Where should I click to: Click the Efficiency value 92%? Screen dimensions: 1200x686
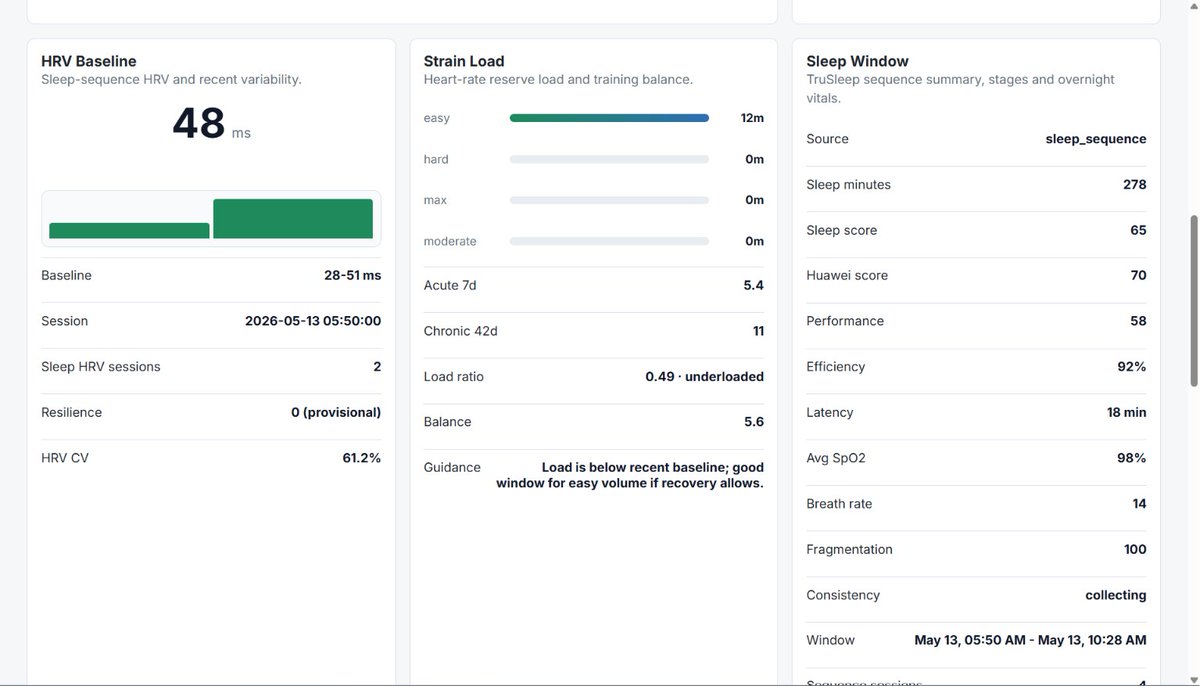1132,367
